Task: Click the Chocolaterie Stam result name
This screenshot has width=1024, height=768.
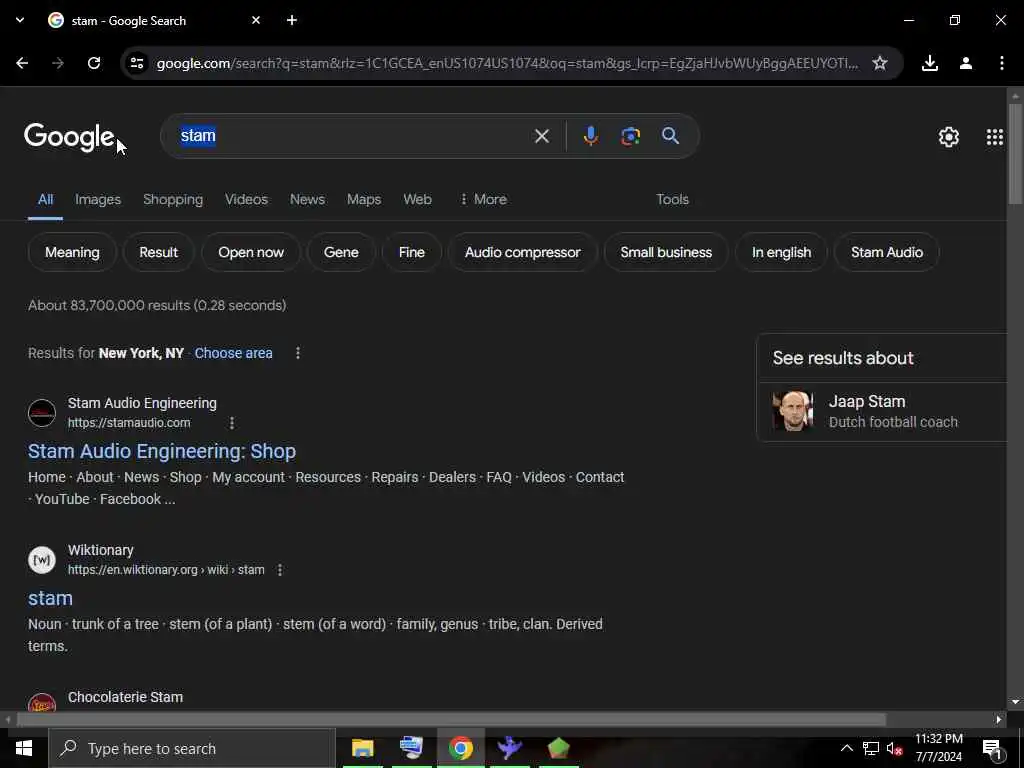Action: tap(125, 697)
